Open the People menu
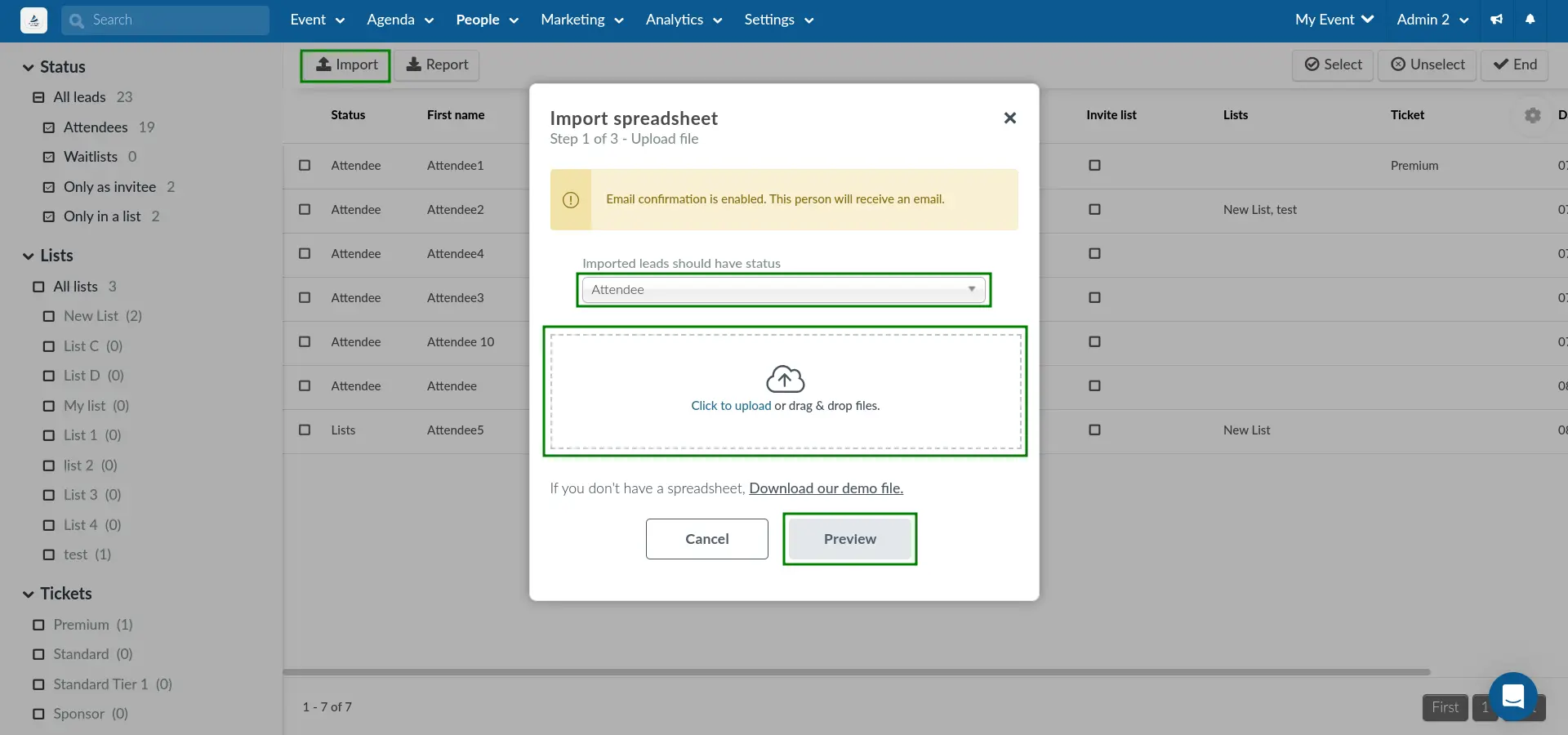This screenshot has width=1568, height=735. click(488, 20)
